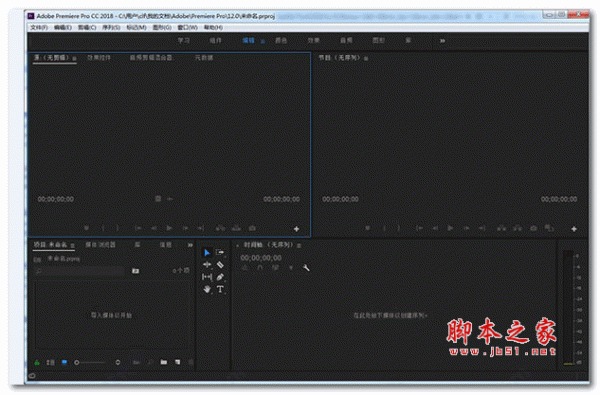The width and height of the screenshot is (600, 395).
Task: Add marker in Source monitor
Action: click(86, 228)
